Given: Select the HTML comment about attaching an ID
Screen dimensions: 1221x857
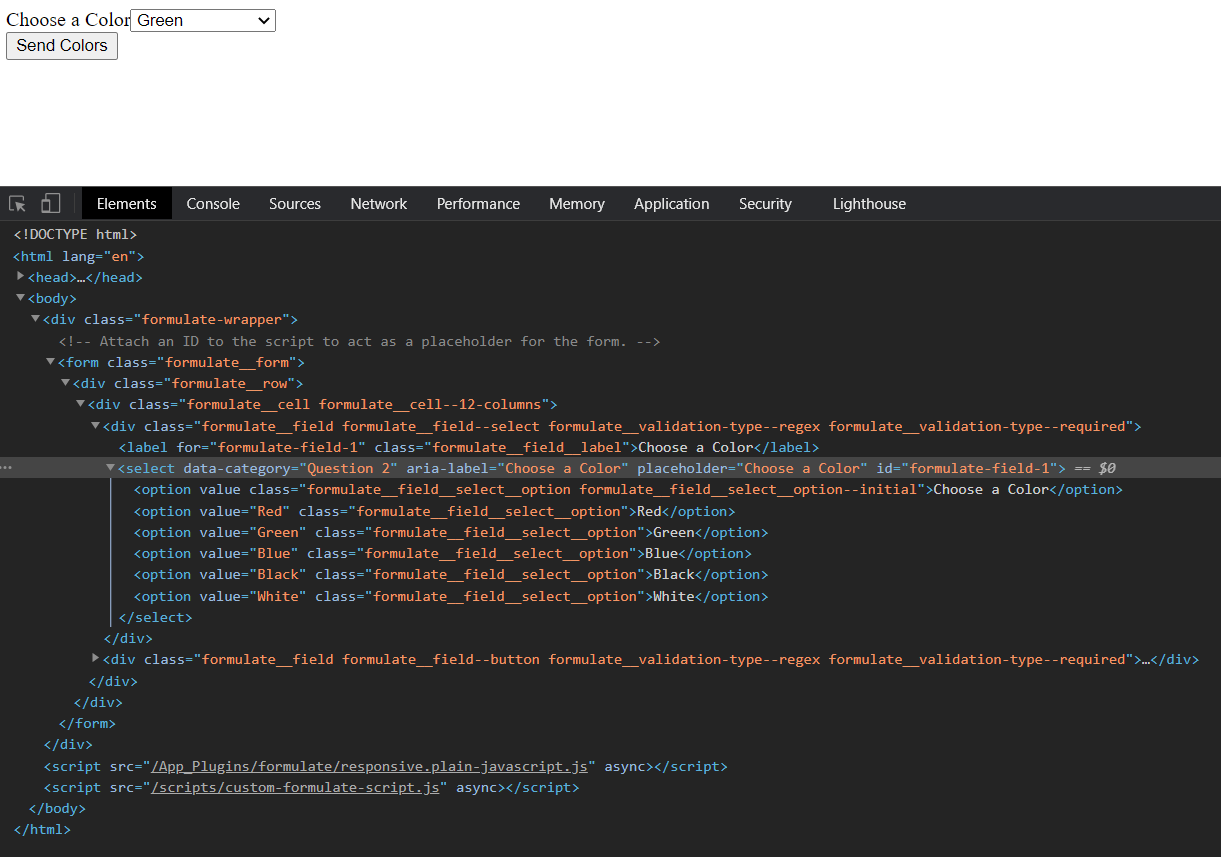Looking at the screenshot, I should 360,341.
